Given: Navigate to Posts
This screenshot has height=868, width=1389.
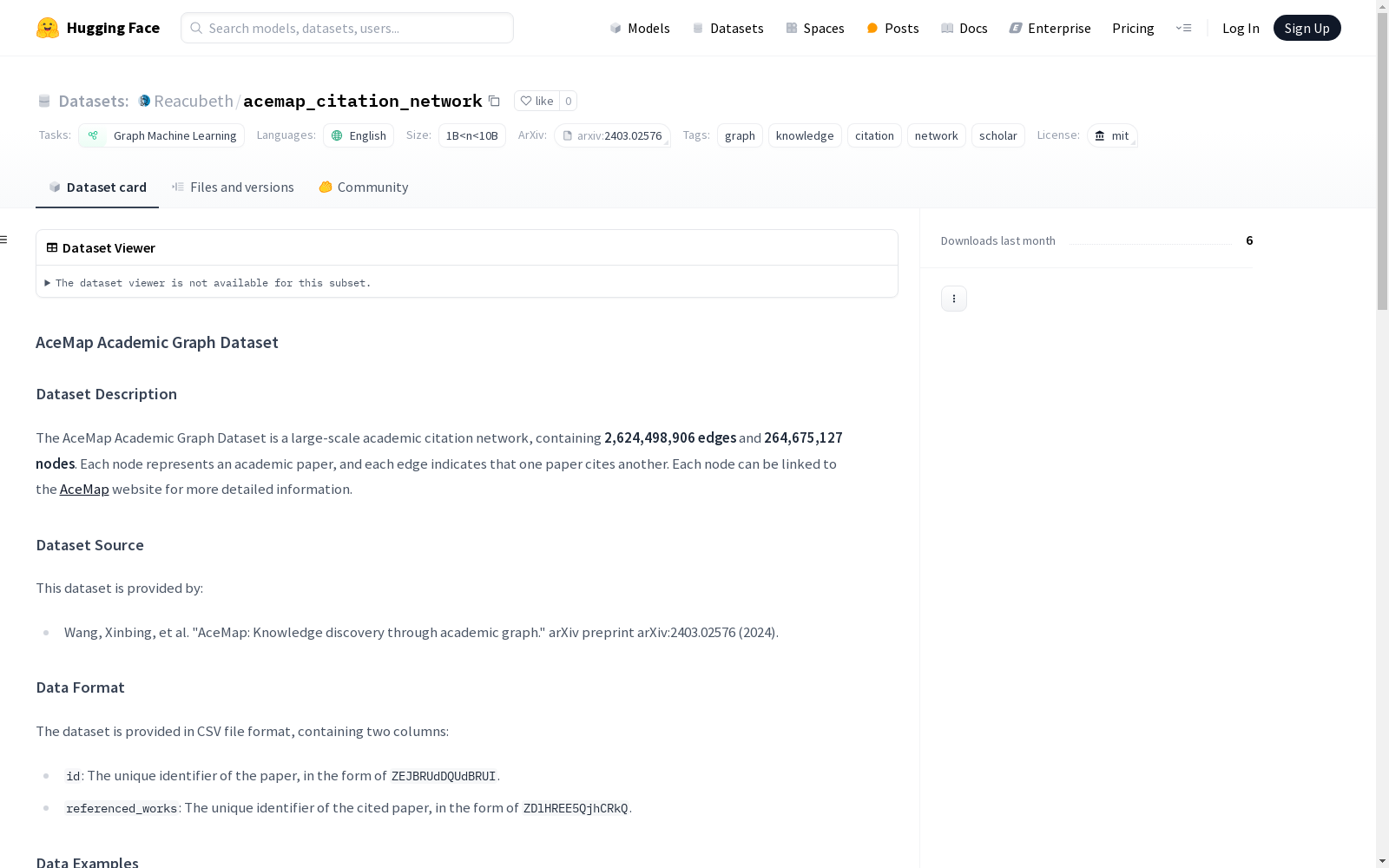Looking at the screenshot, I should [x=892, y=28].
